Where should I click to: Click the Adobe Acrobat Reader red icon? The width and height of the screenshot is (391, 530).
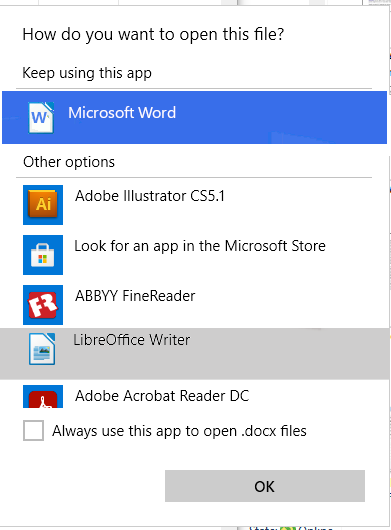pyautogui.click(x=43, y=396)
